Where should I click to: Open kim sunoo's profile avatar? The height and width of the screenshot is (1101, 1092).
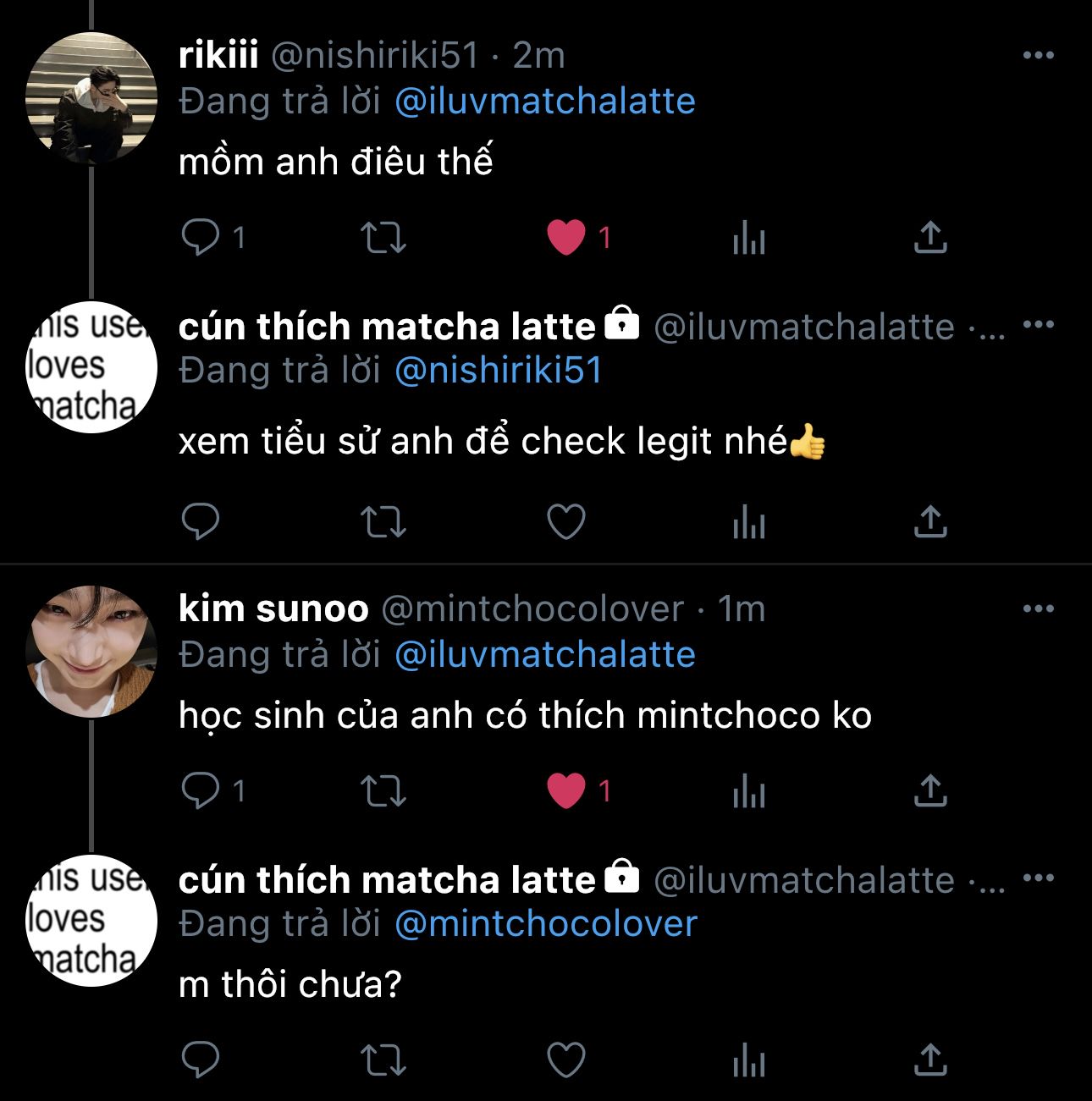[x=91, y=652]
